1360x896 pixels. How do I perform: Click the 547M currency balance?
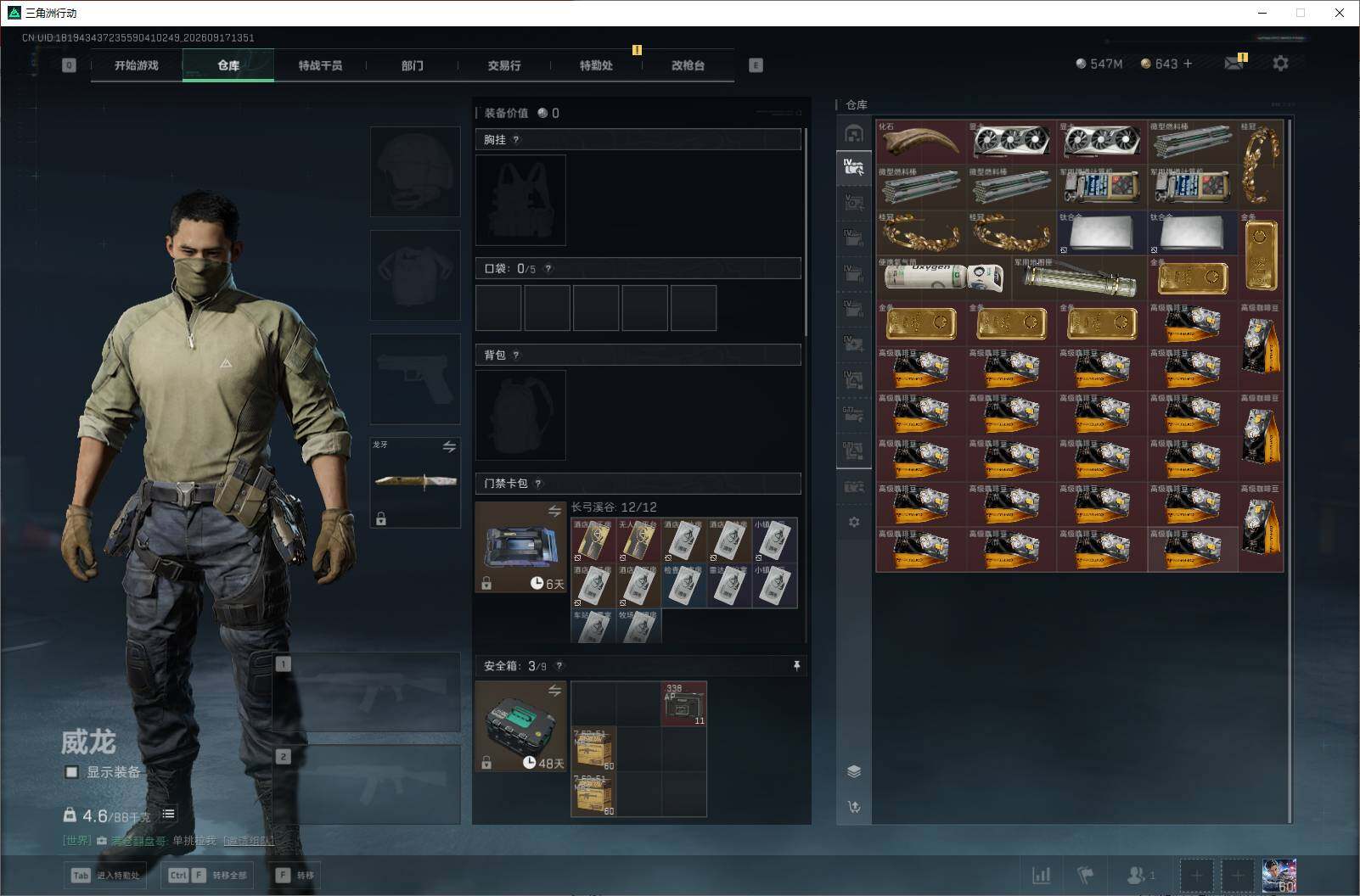[1099, 64]
